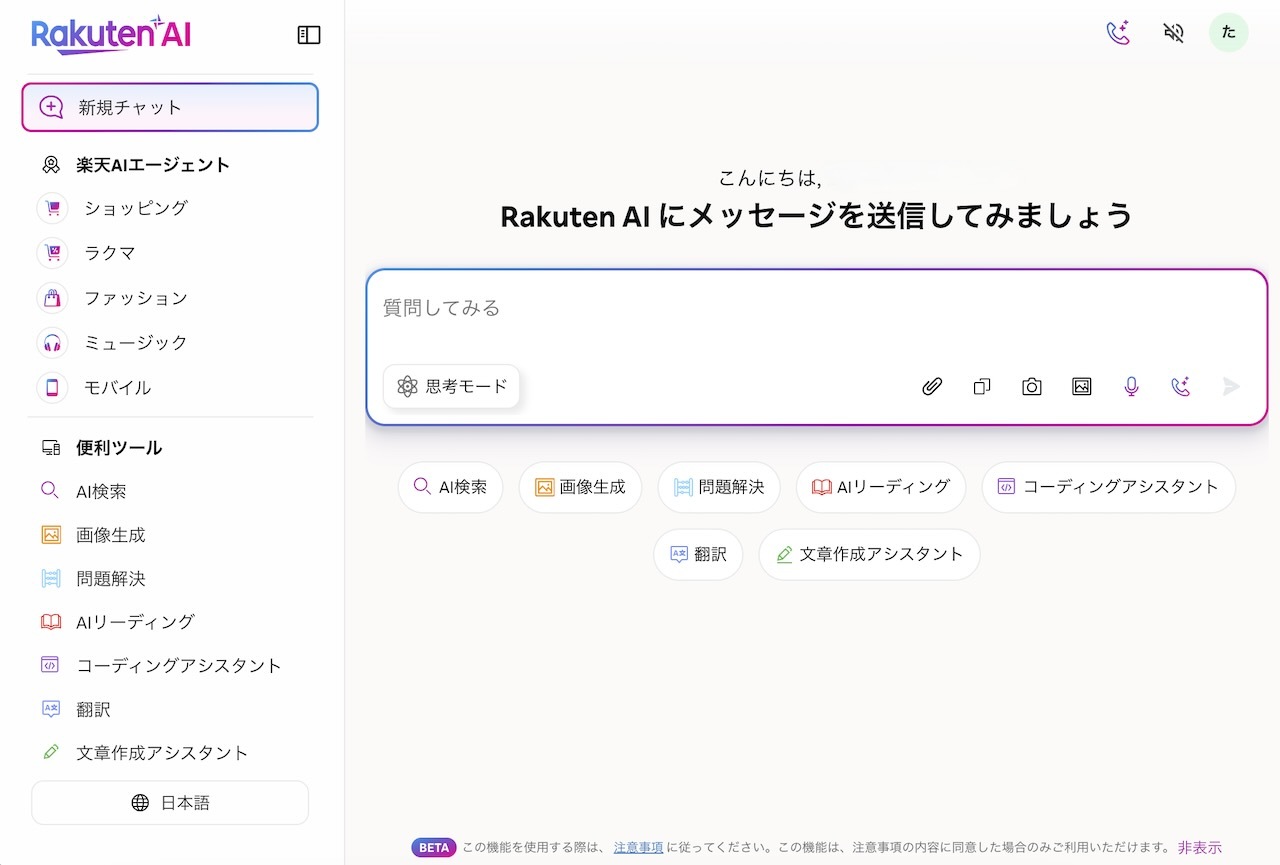Toggle 思考モード thinking mode

tap(451, 386)
